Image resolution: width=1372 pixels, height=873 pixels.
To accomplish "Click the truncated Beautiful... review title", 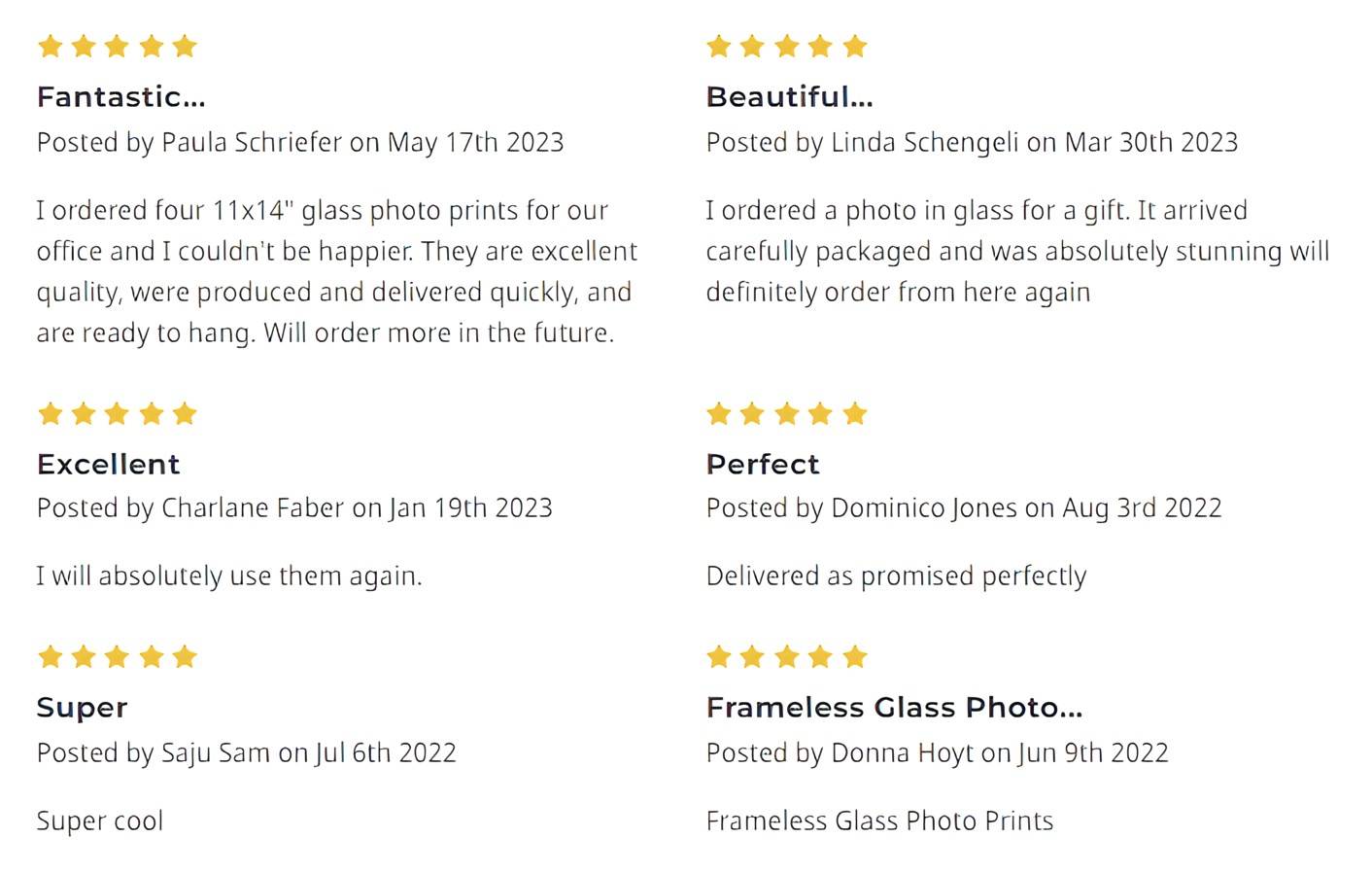I will click(790, 97).
